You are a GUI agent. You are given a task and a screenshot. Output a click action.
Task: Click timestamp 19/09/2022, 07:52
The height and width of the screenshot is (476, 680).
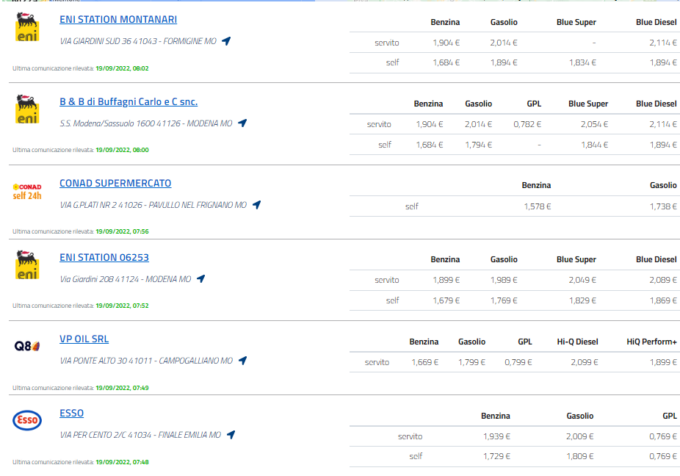pos(122,306)
